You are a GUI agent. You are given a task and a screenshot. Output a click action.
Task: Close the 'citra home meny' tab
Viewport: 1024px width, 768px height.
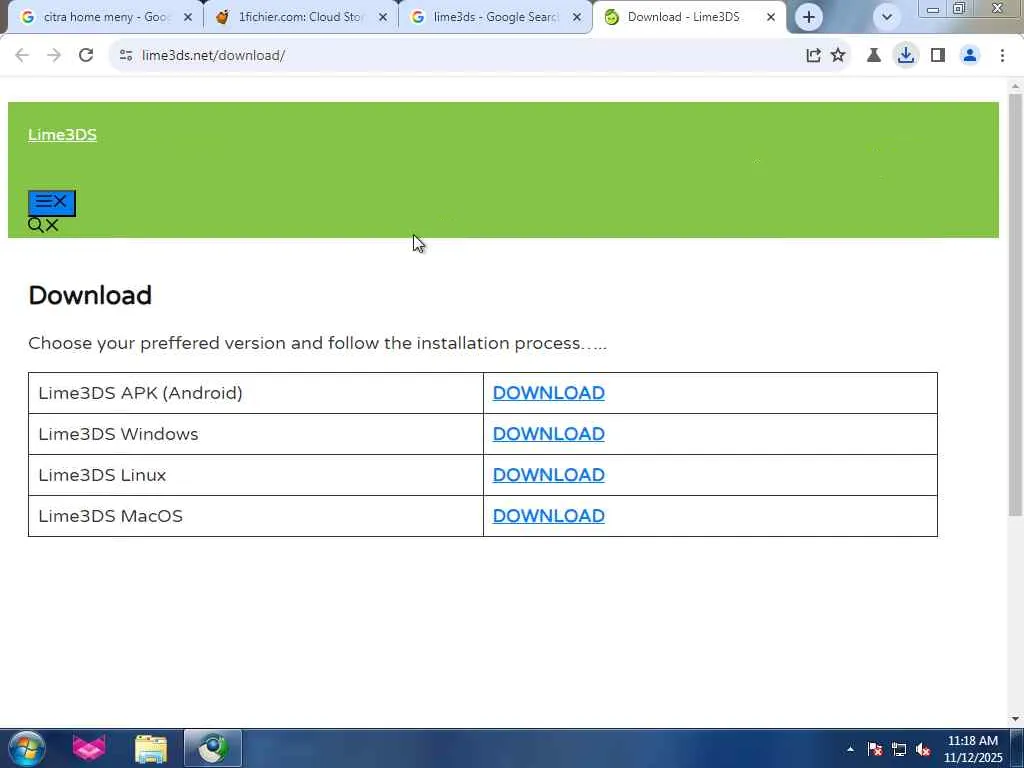tap(188, 18)
